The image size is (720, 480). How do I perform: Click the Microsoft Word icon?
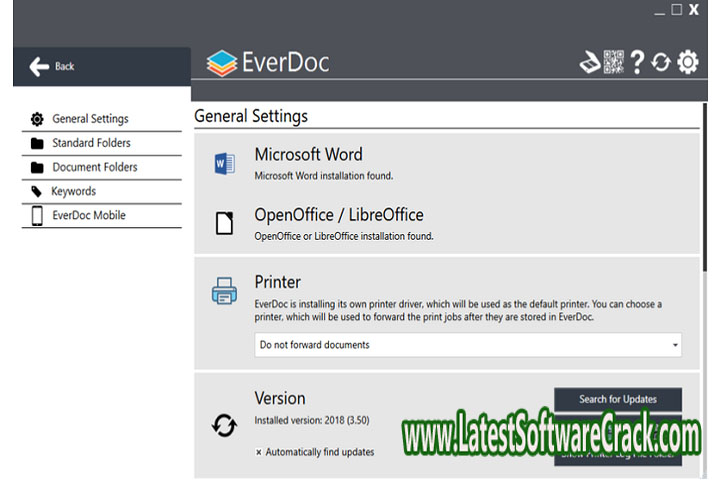click(x=224, y=164)
